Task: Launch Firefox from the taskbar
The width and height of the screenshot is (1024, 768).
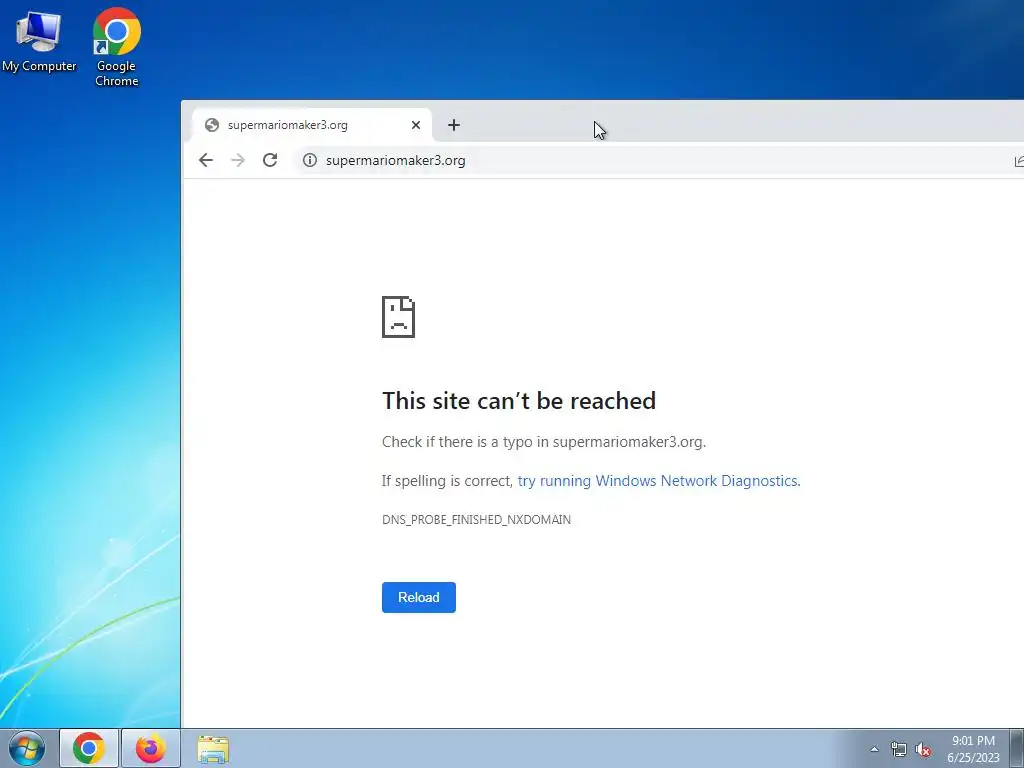Action: 150,748
